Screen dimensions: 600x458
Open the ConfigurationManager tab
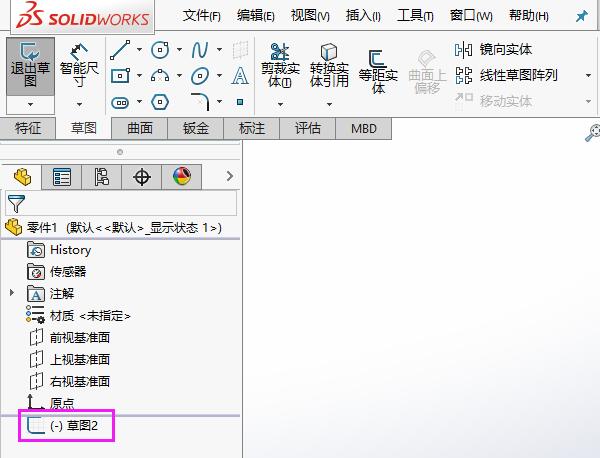click(101, 177)
